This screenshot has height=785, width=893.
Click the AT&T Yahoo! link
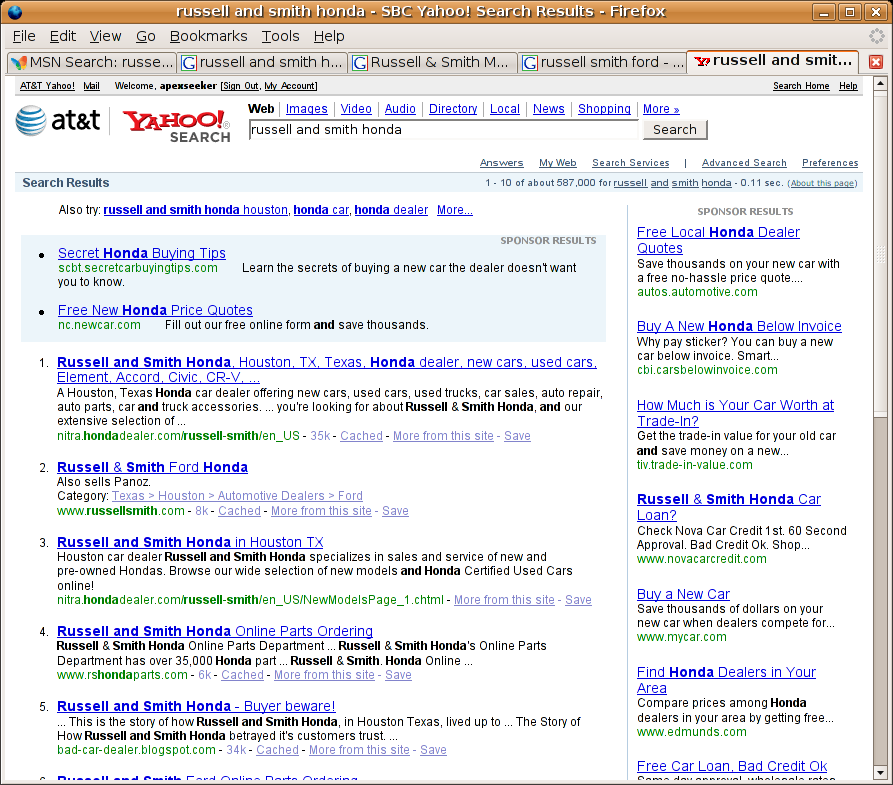[47, 85]
